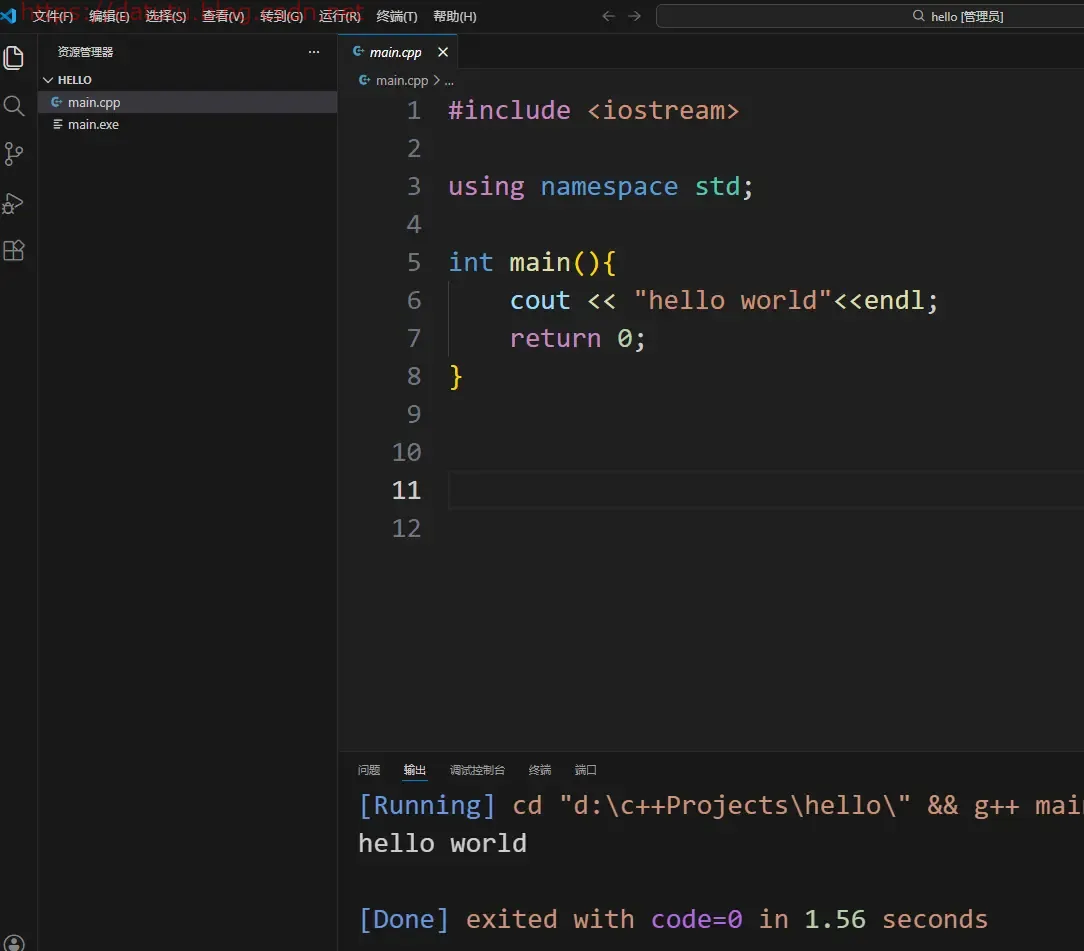Switch to the 问题 panel tab
The image size is (1084, 951).
tap(369, 770)
